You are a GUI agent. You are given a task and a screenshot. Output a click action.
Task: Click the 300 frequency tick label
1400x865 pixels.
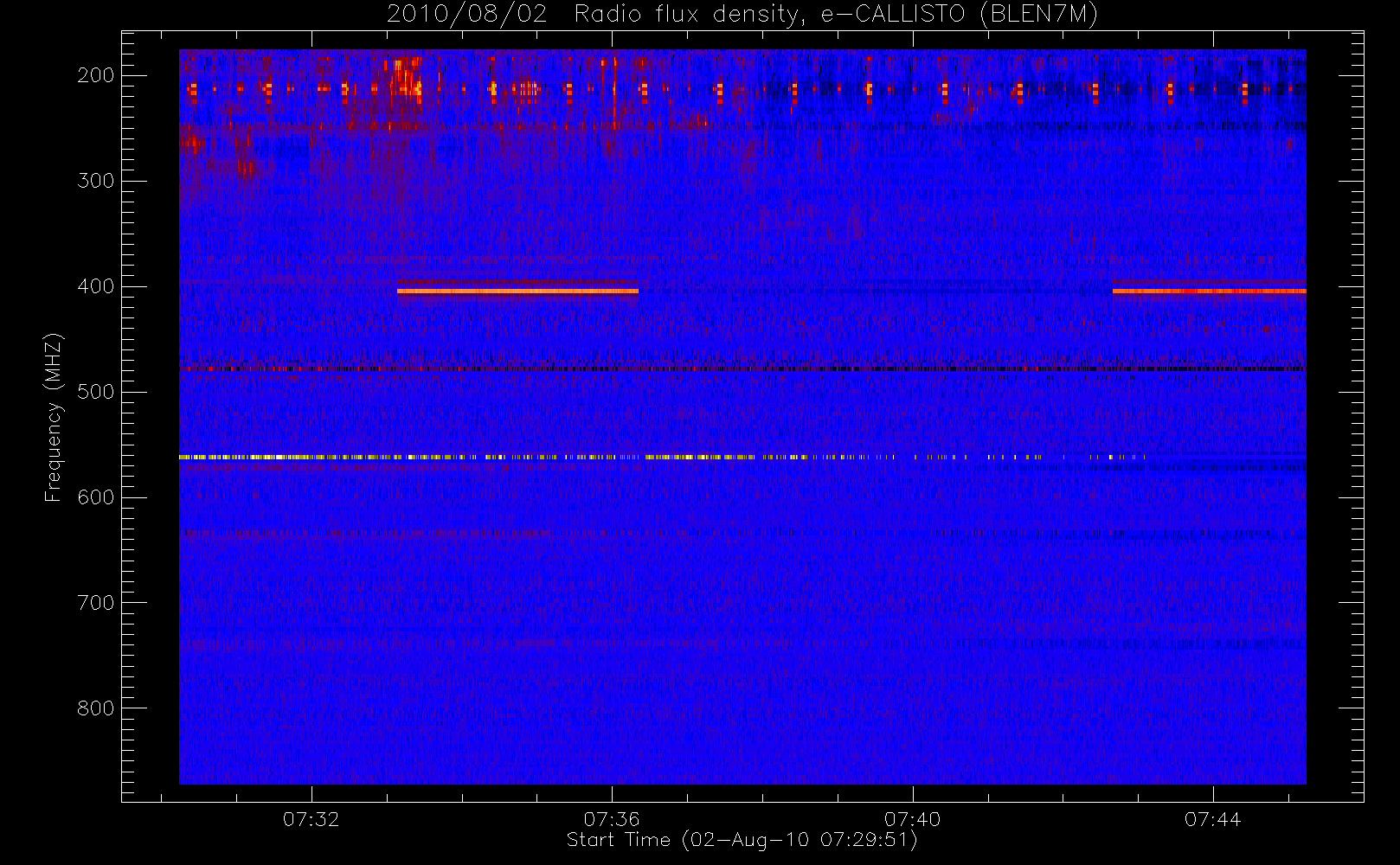[x=96, y=181]
